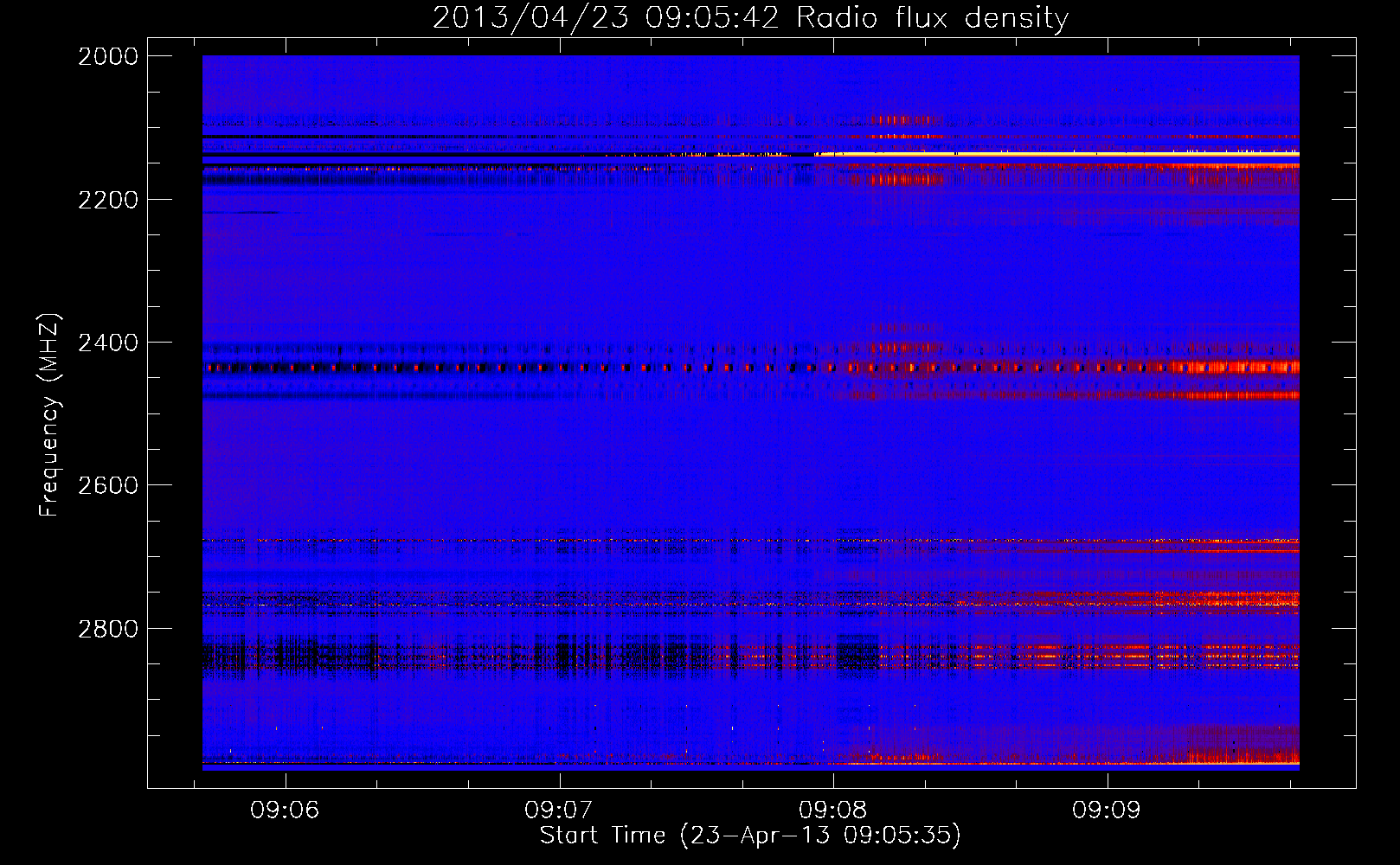1400x865 pixels.
Task: Click the 2800 frequency tick label
Action: coord(108,628)
